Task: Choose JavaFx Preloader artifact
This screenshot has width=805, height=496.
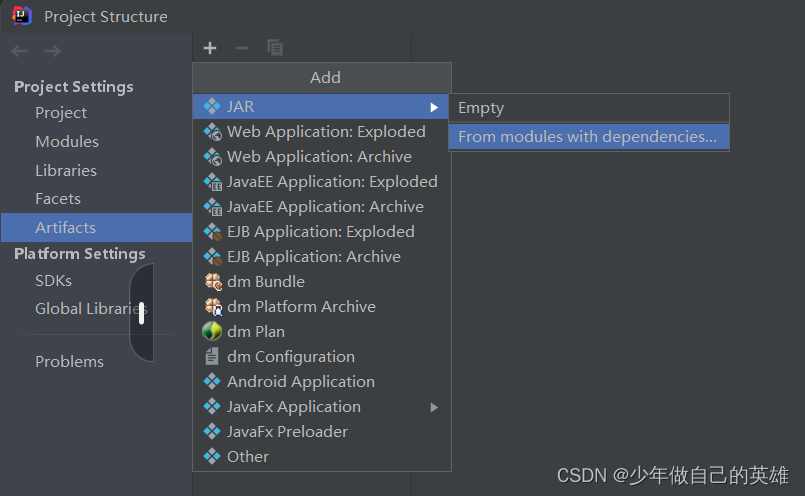Action: 322,432
